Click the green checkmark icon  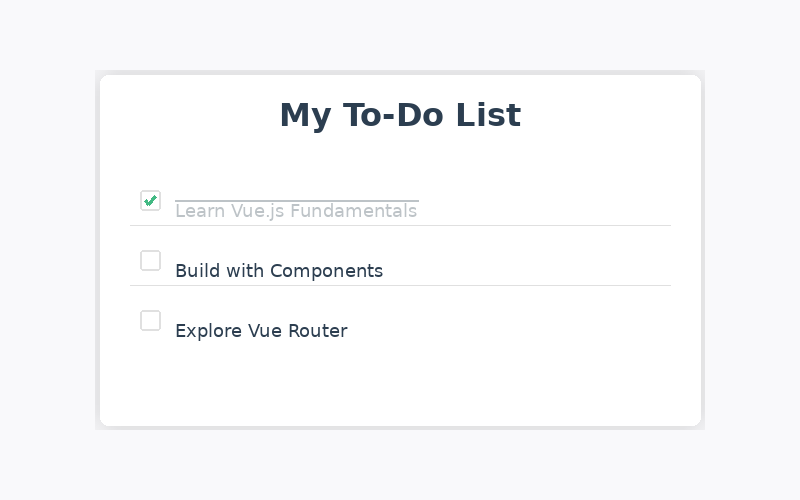(x=151, y=201)
